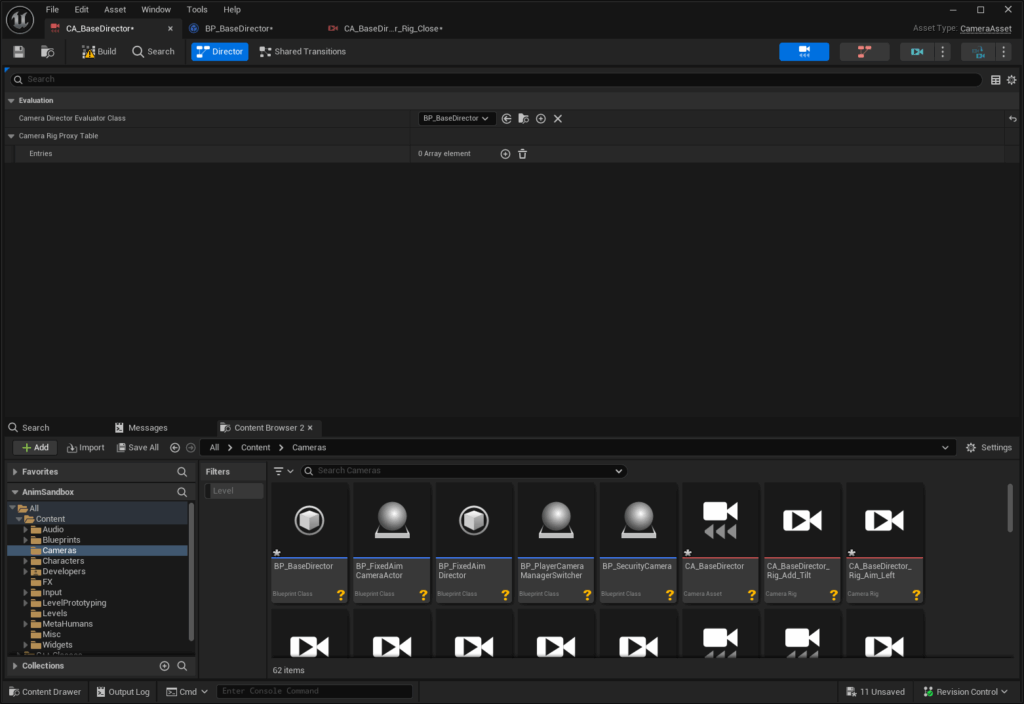Use selected asset arrow next to BP_BaseDirector

507,119
